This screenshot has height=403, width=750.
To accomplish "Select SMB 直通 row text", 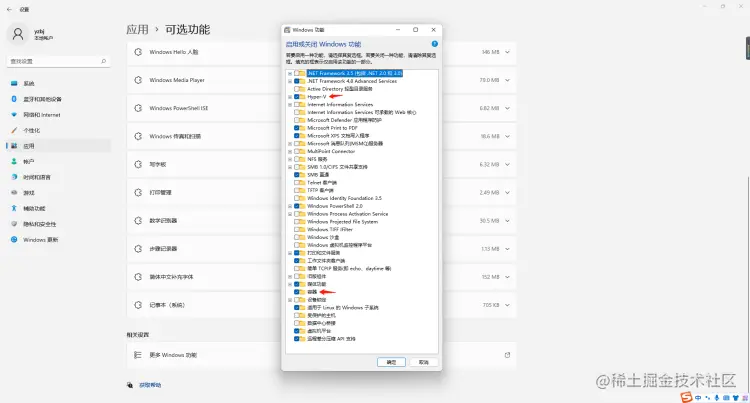I will tap(318, 175).
